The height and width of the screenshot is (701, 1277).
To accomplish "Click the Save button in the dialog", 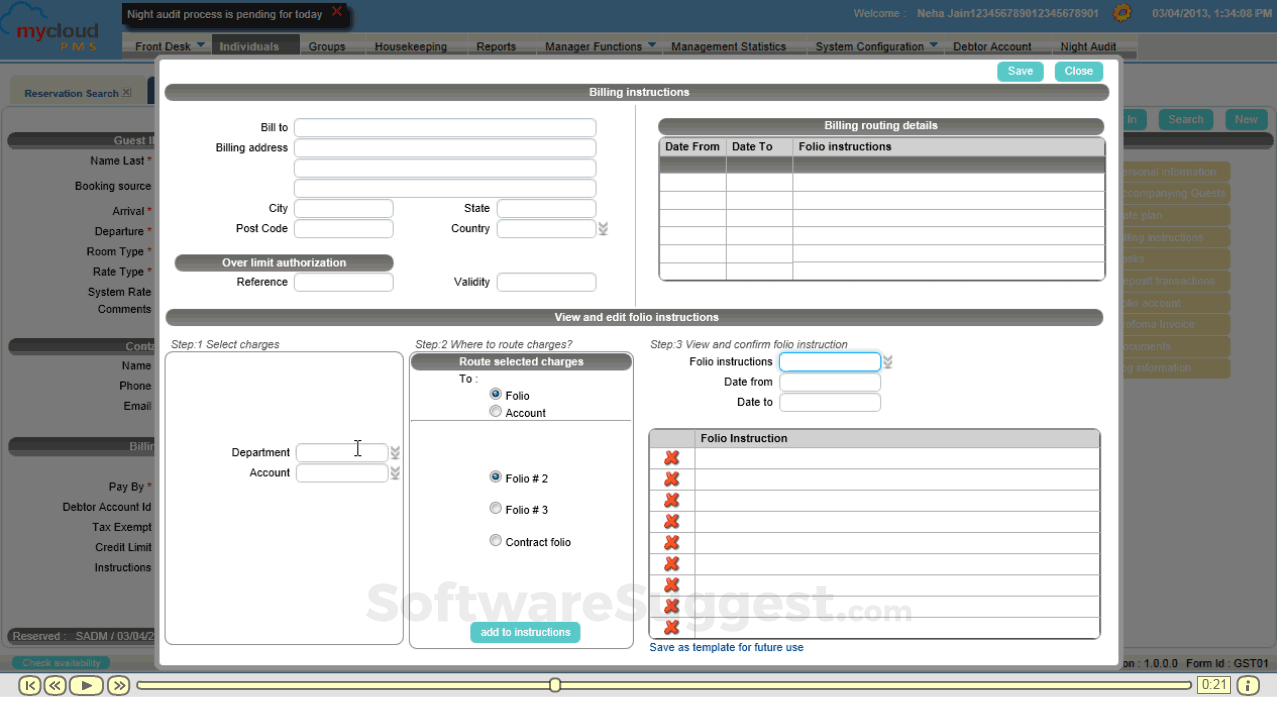I will click(1020, 71).
